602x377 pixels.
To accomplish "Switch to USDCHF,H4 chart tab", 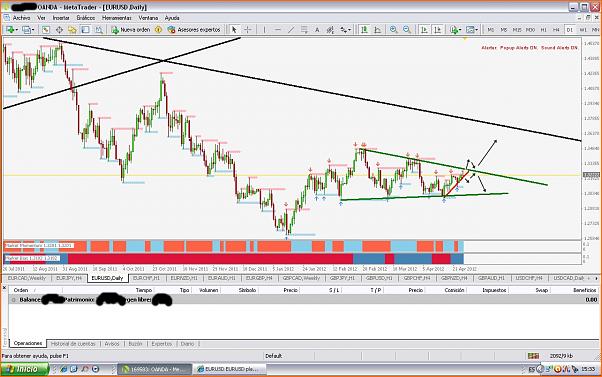I will coord(529,278).
